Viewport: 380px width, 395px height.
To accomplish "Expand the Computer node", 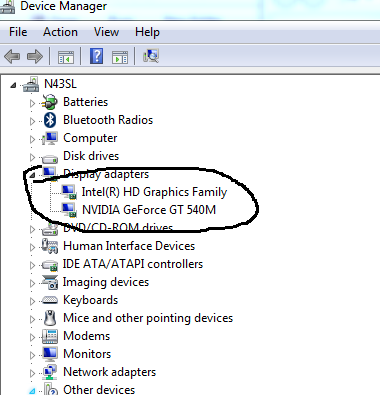I will (32, 139).
